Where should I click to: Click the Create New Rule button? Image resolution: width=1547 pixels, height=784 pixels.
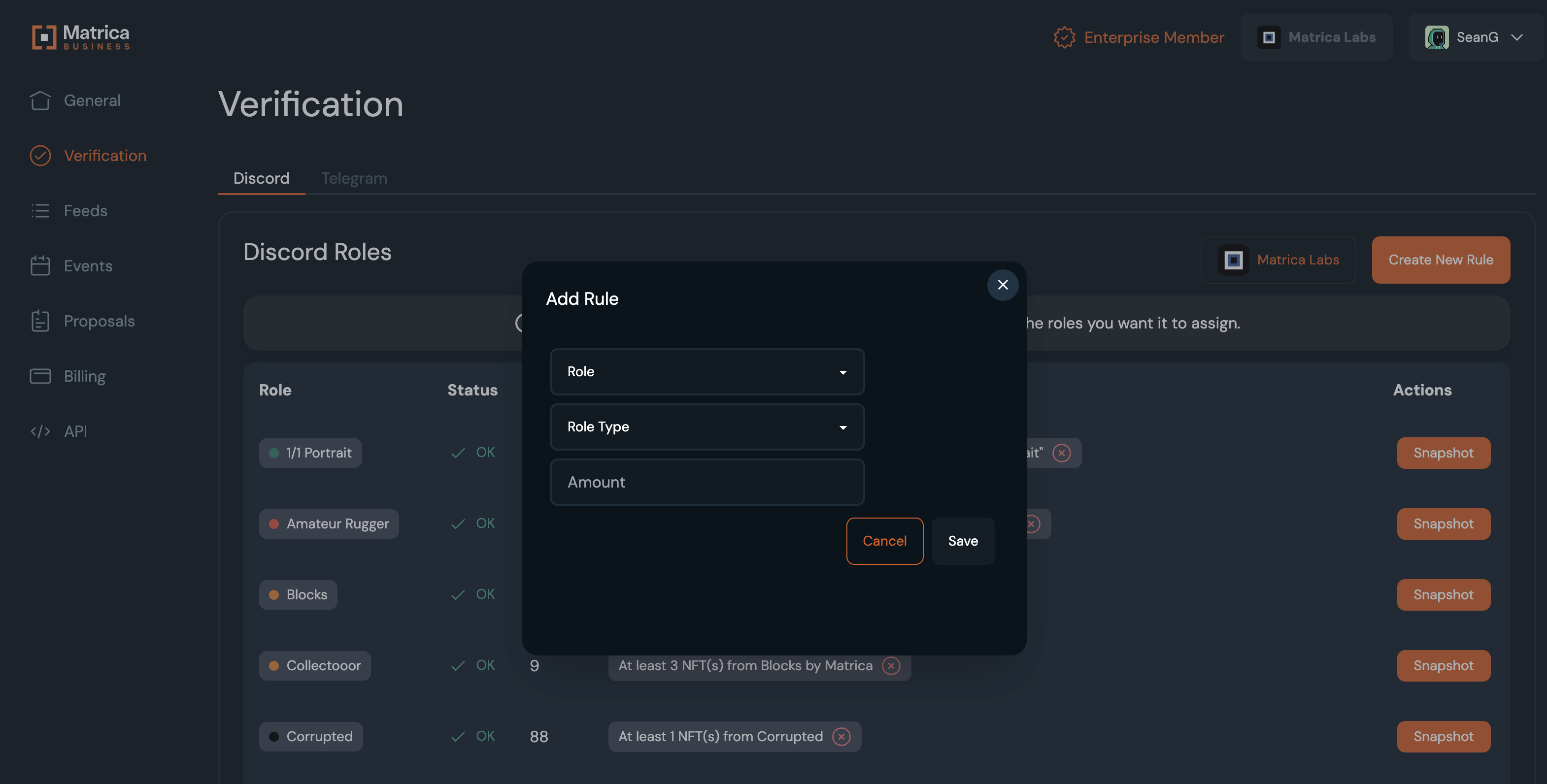pos(1440,260)
